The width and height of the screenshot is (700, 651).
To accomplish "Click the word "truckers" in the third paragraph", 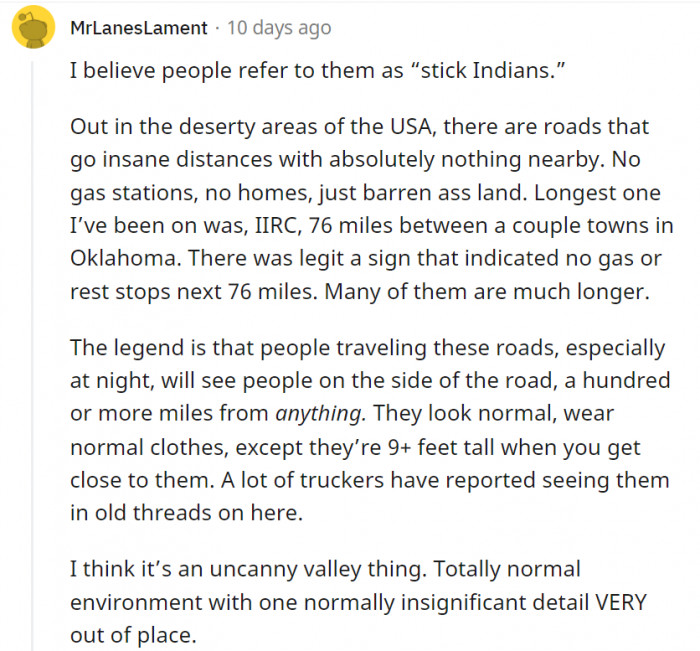I will click(x=342, y=480).
